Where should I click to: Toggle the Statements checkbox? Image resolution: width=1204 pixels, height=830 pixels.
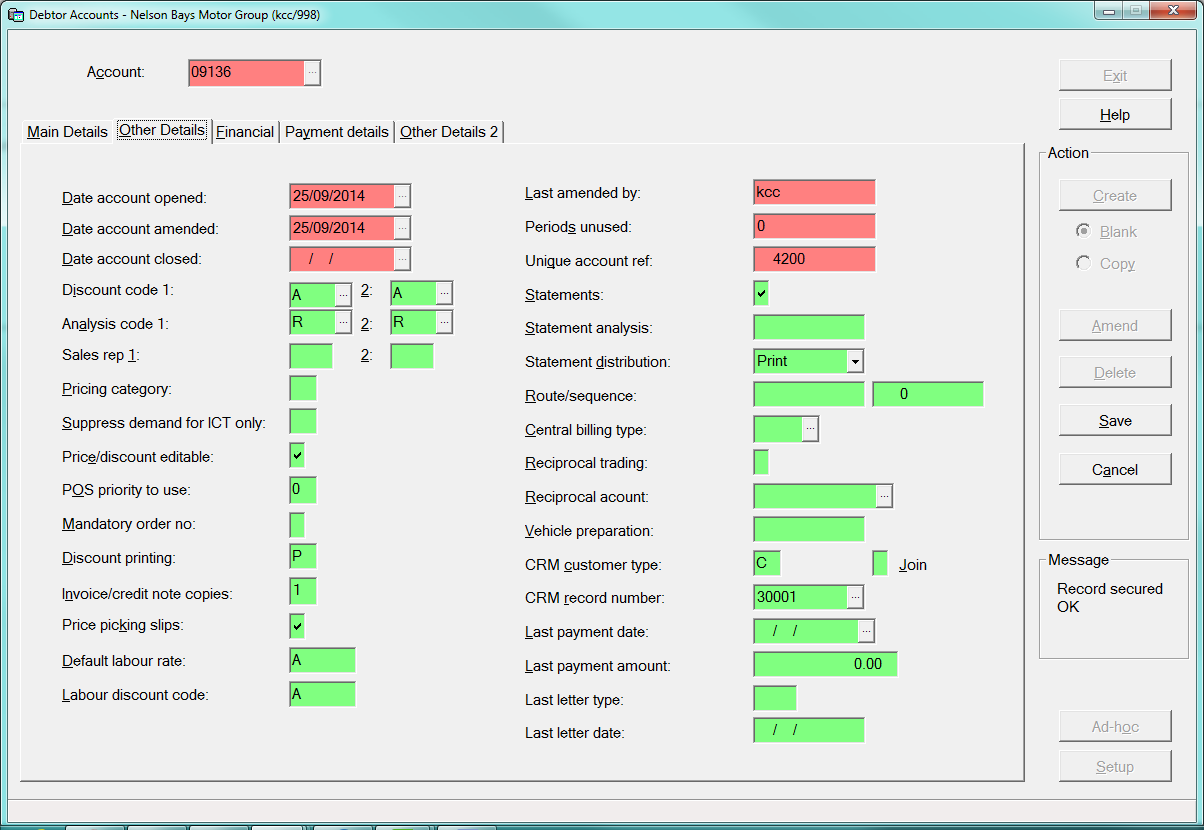click(x=761, y=294)
